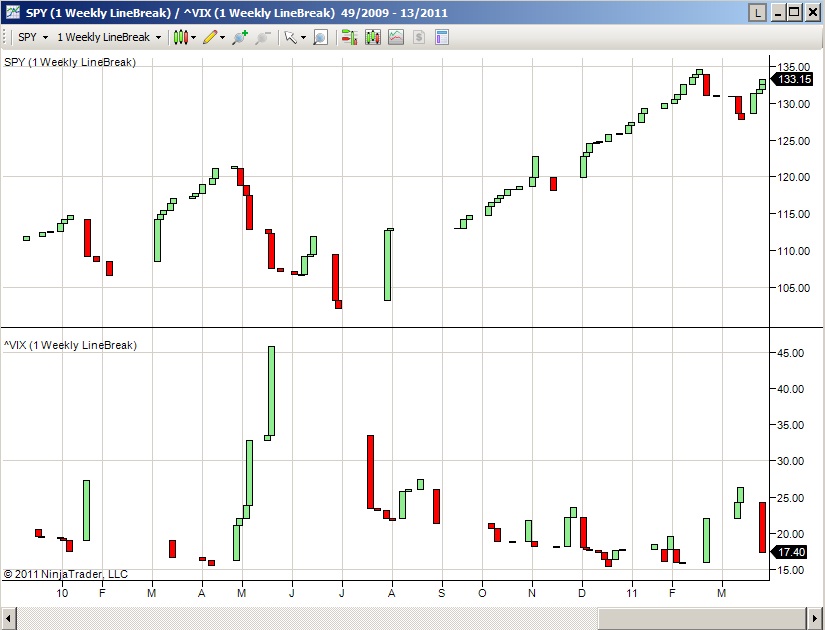This screenshot has height=630, width=825.
Task: Click the 11 year label on the time axis
Action: pyautogui.click(x=632, y=593)
